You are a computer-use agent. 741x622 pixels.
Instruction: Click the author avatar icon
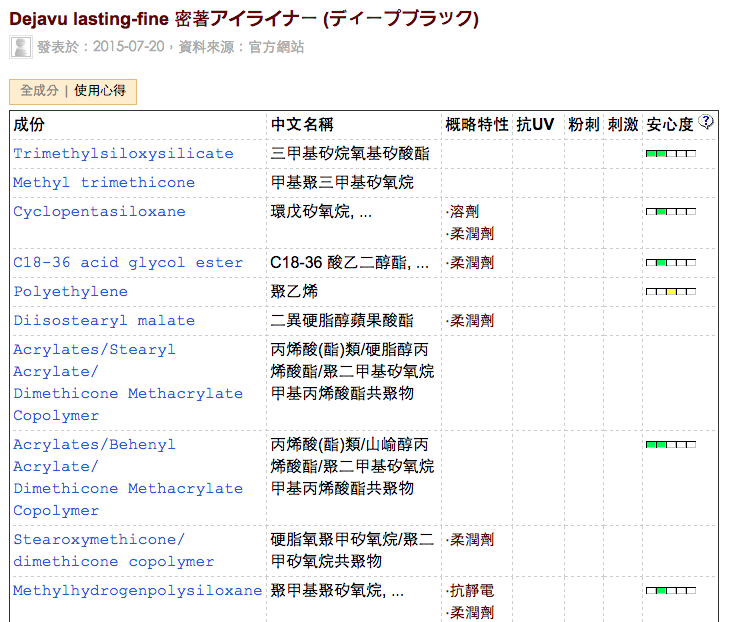(x=20, y=47)
